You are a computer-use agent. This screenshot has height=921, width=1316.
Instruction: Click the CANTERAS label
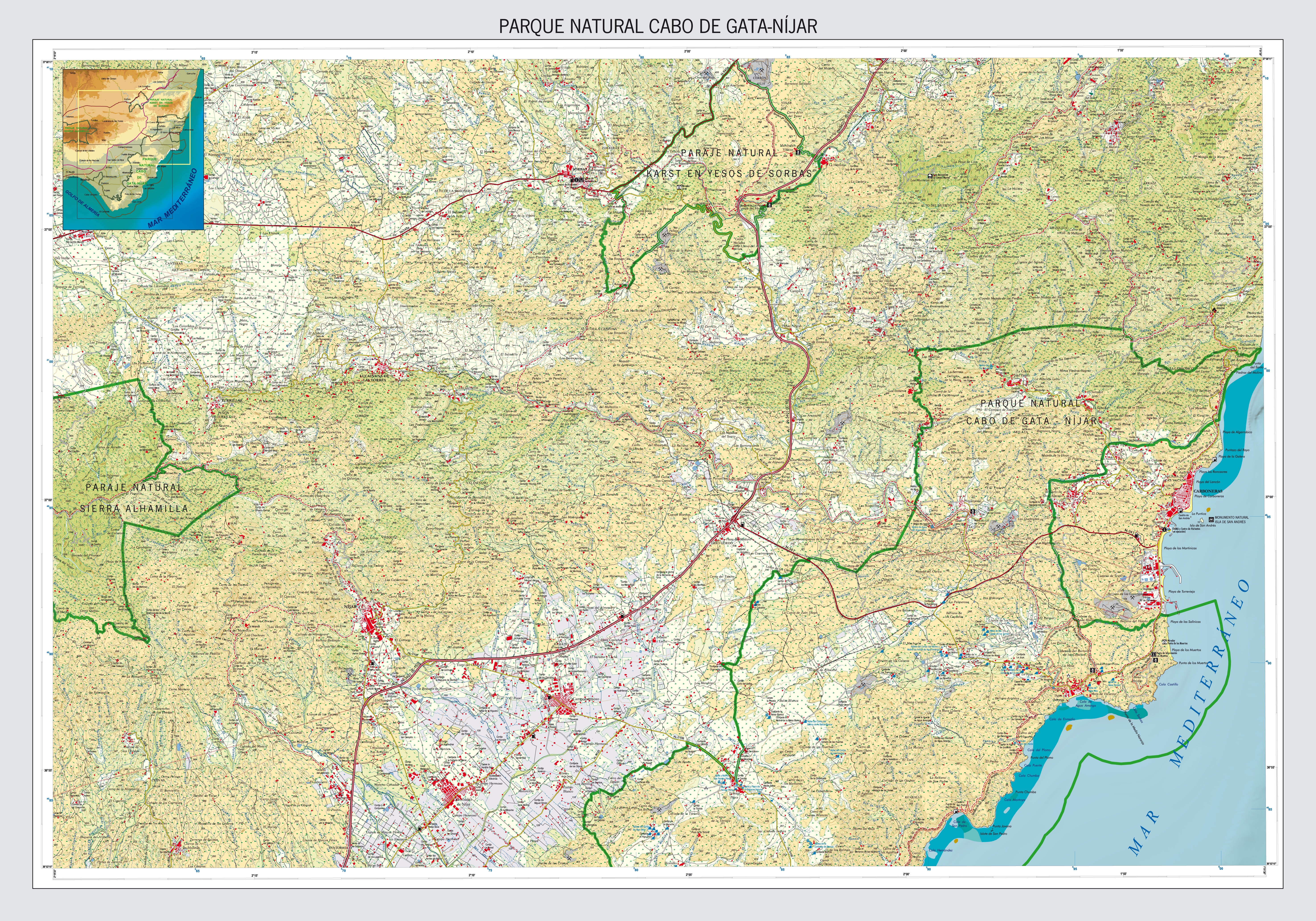pos(174,264)
